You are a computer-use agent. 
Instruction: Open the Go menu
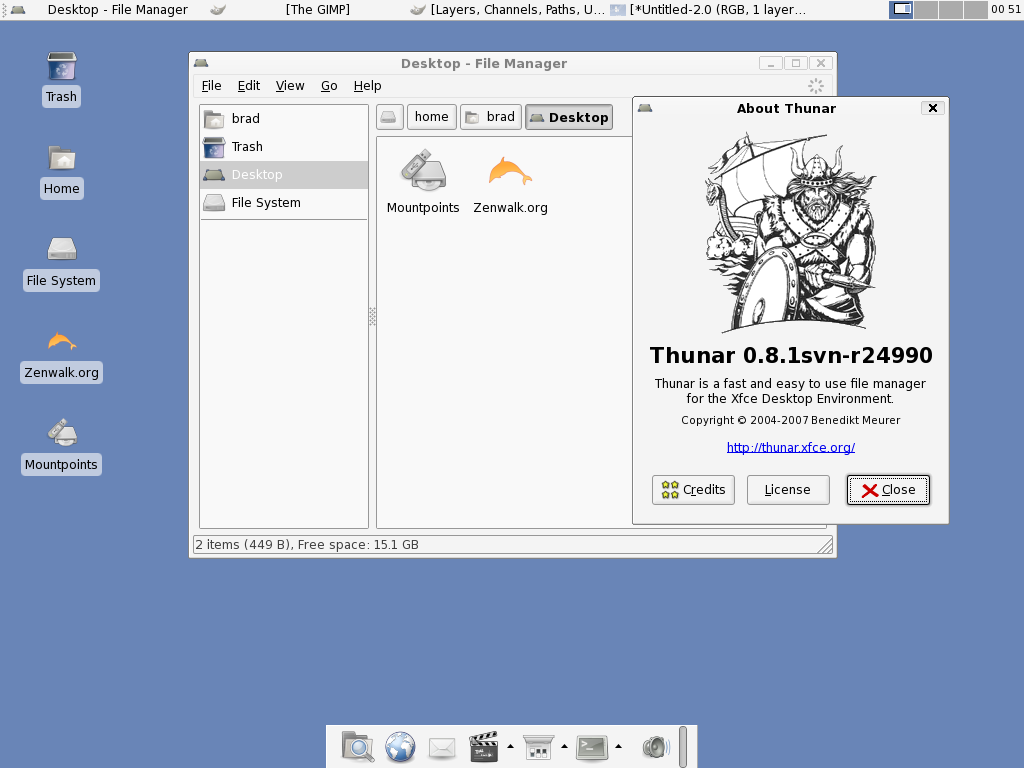pyautogui.click(x=329, y=86)
